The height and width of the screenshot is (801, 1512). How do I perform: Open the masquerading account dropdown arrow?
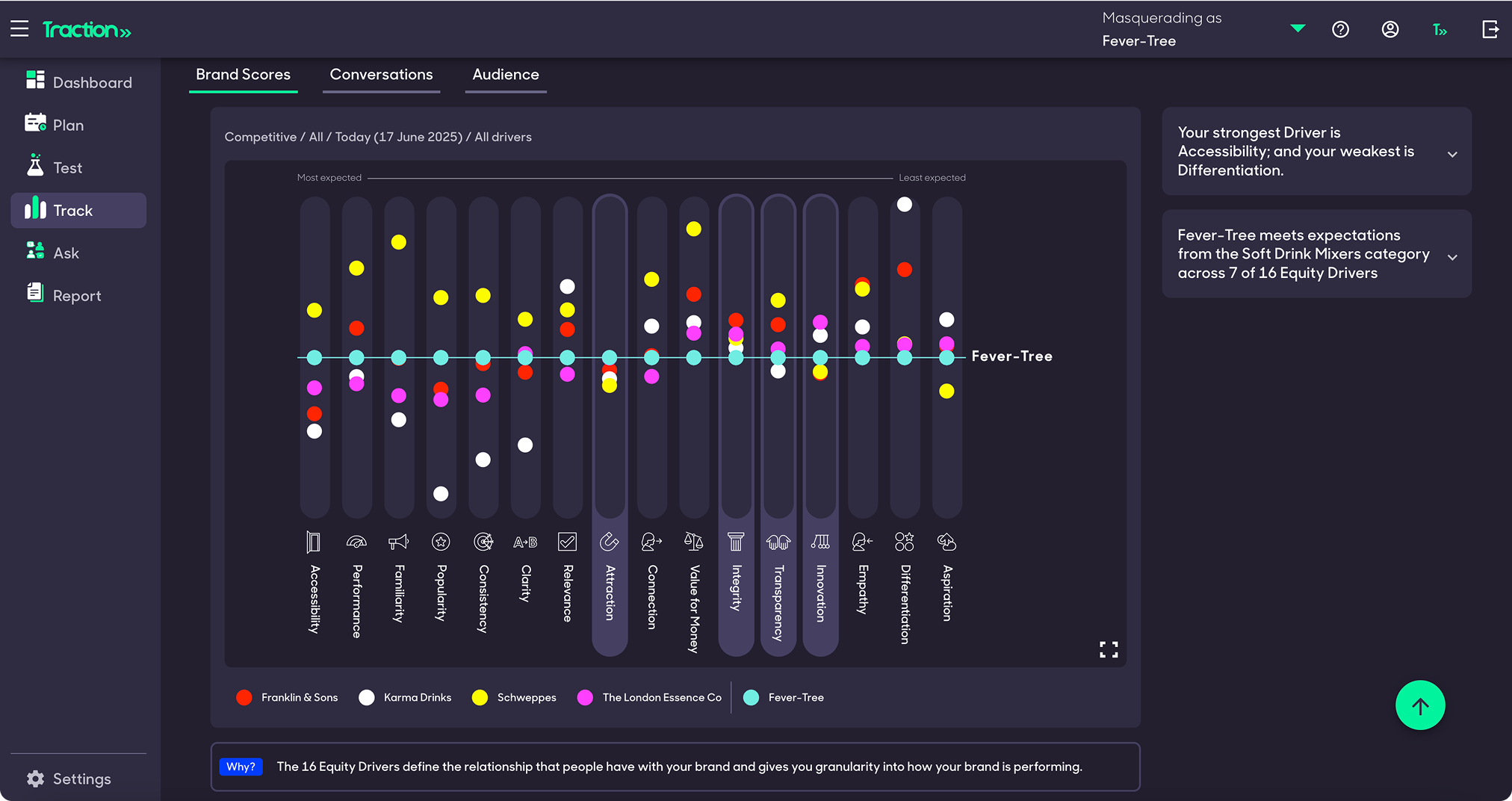point(1298,28)
